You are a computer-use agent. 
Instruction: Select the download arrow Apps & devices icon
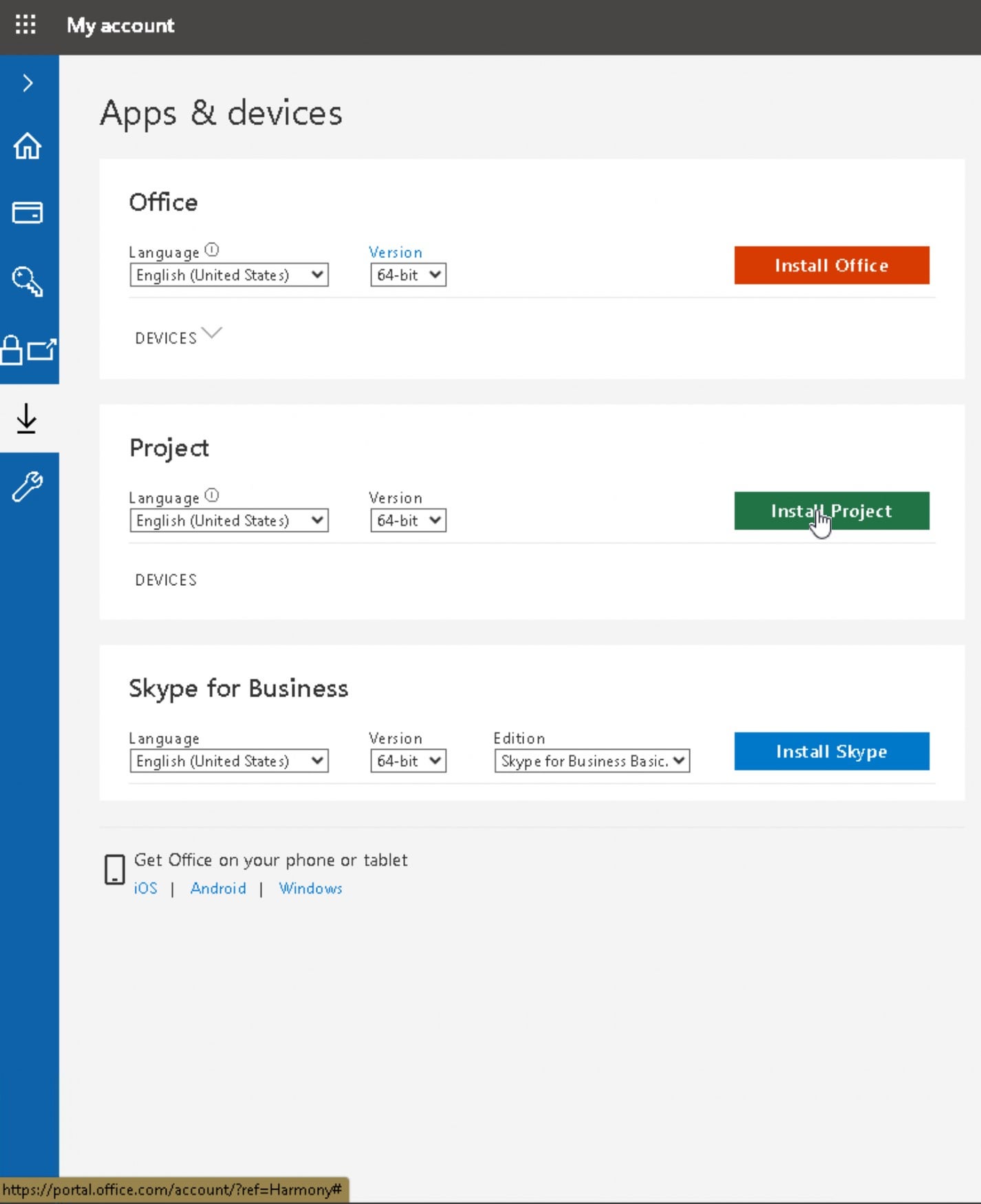pyautogui.click(x=27, y=418)
